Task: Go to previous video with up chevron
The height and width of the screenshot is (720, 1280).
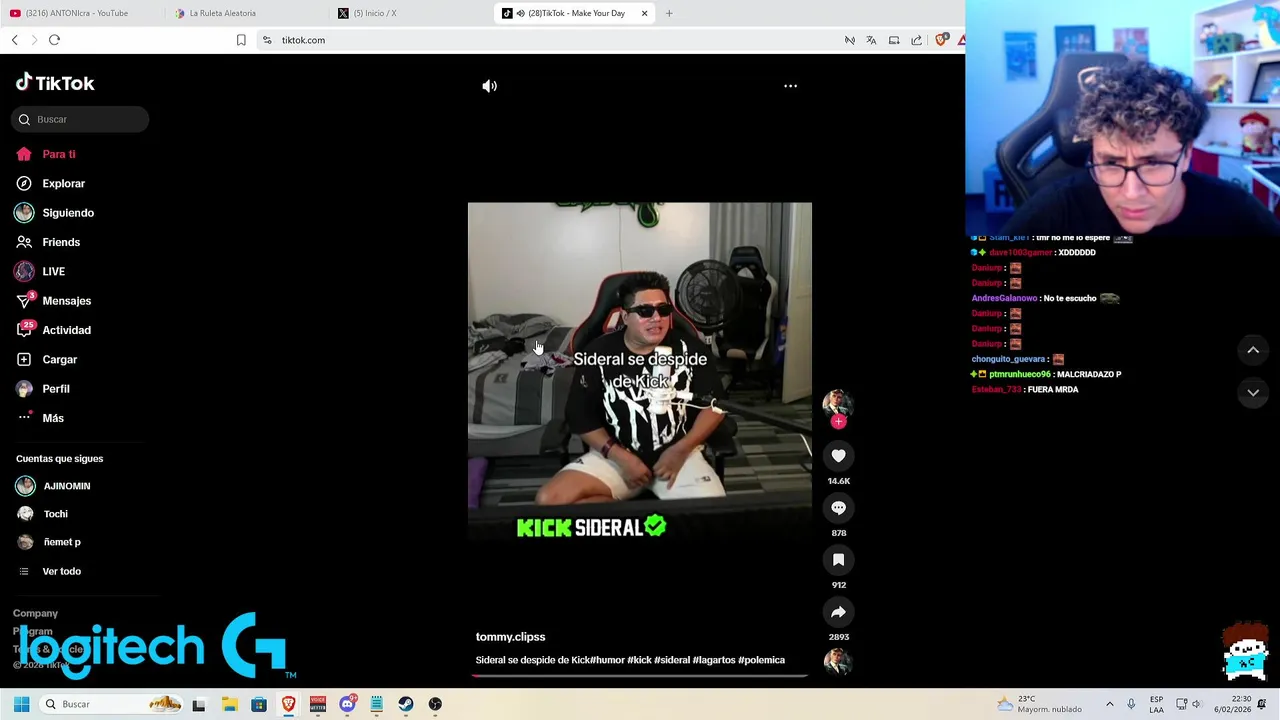Action: [x=1253, y=350]
